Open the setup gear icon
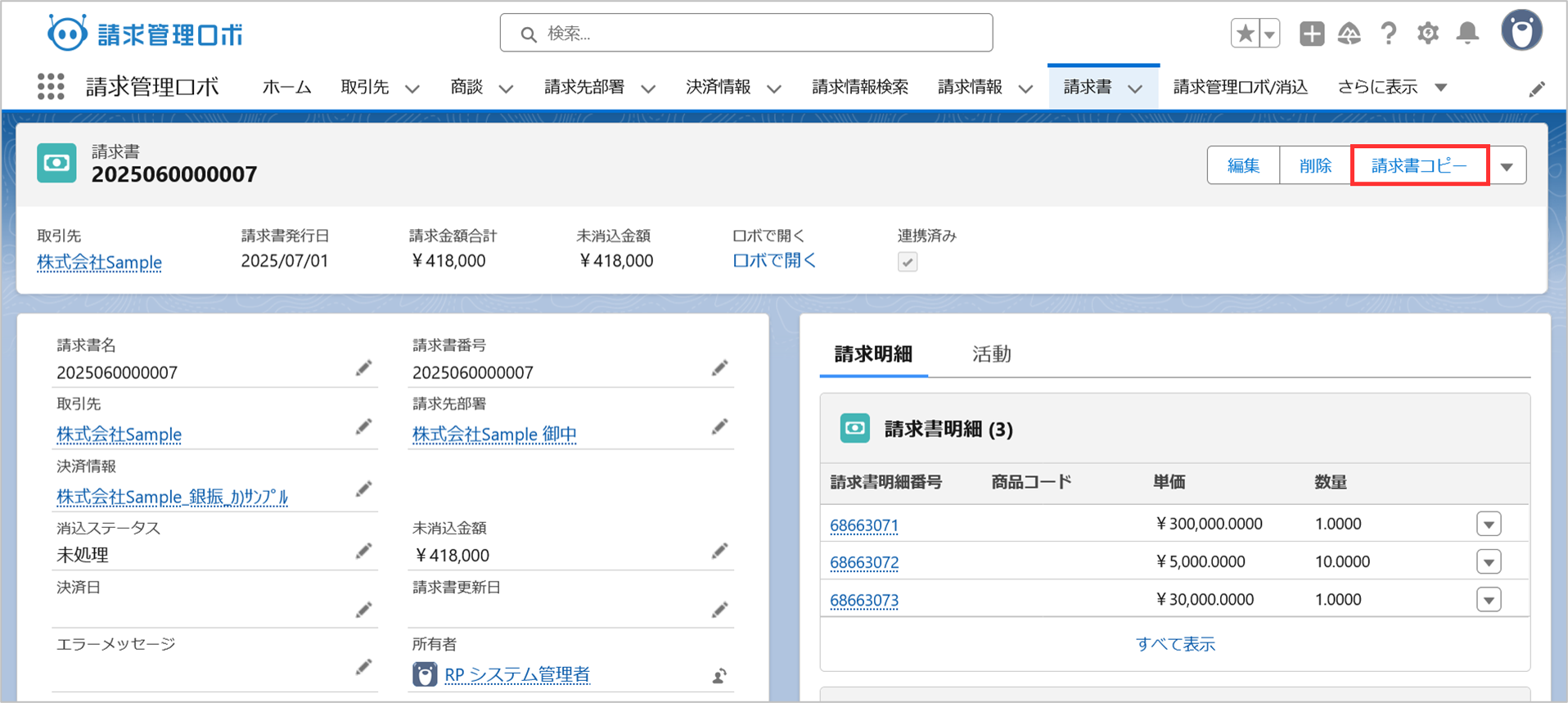The height and width of the screenshot is (703, 1568). point(1427,34)
